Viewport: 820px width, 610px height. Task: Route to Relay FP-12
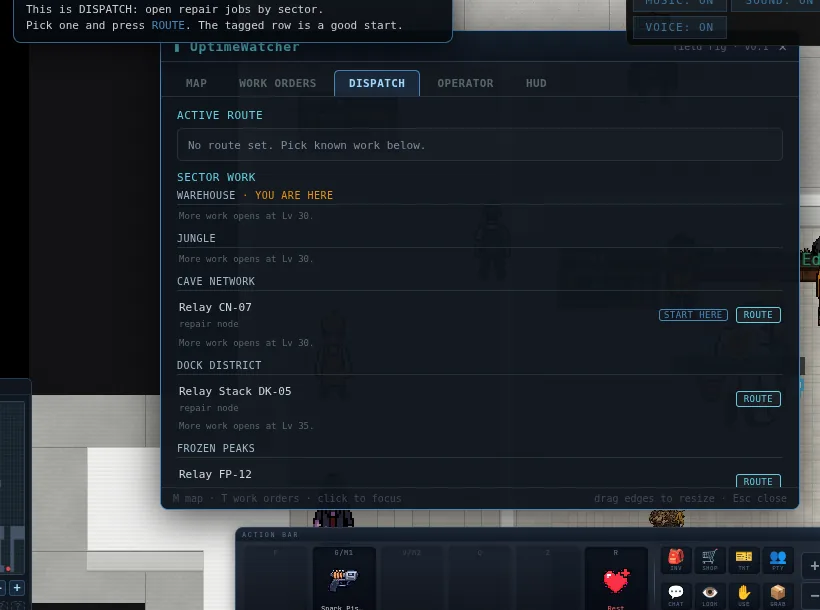[758, 481]
